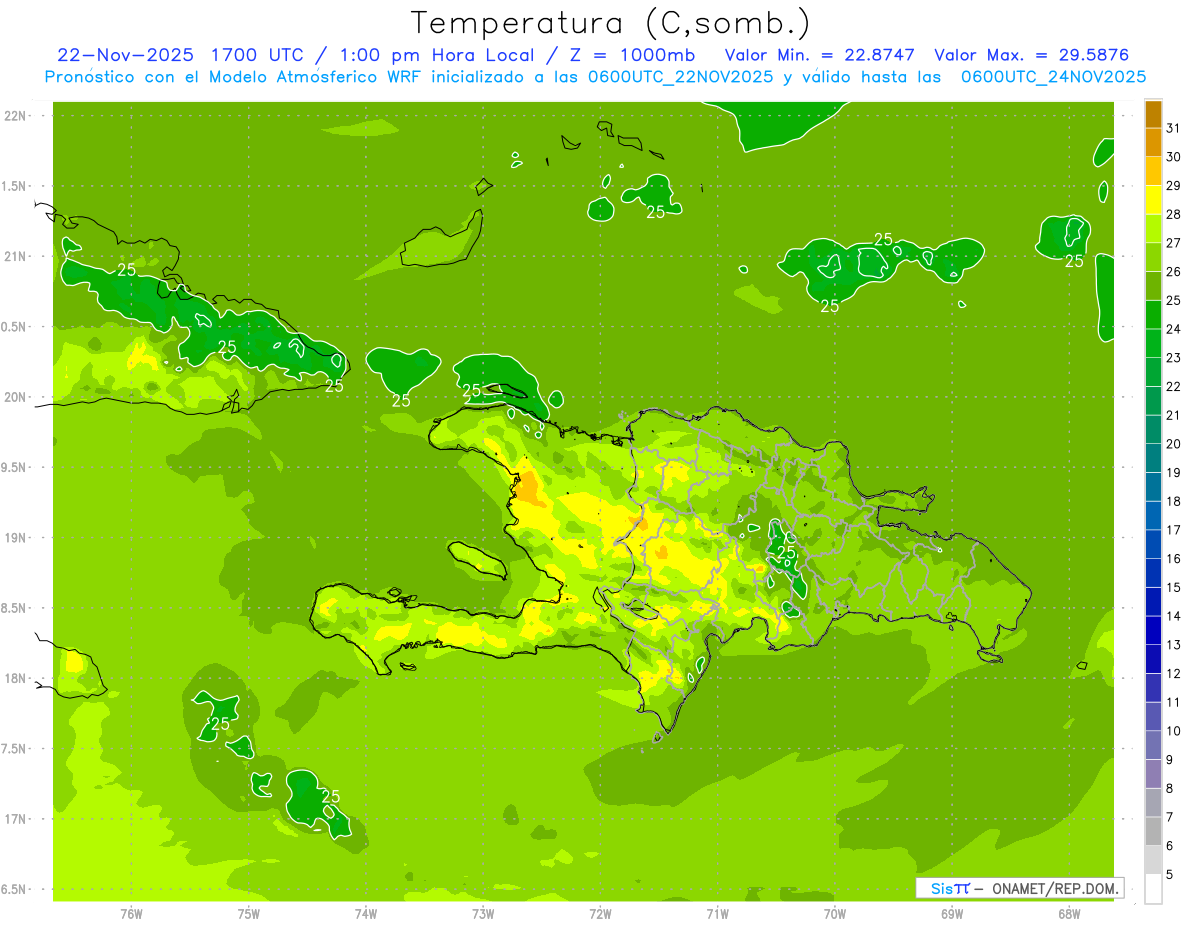Screen dimensions: 1200x927
Task: Click 'Valor Min. = 22.8747' text
Action: (819, 55)
